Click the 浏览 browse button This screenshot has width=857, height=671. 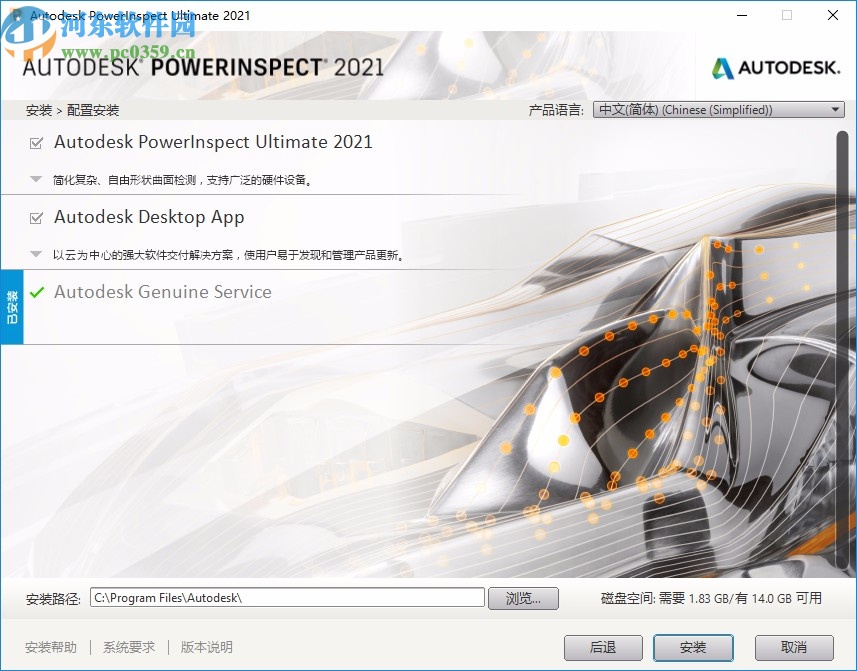click(x=523, y=598)
